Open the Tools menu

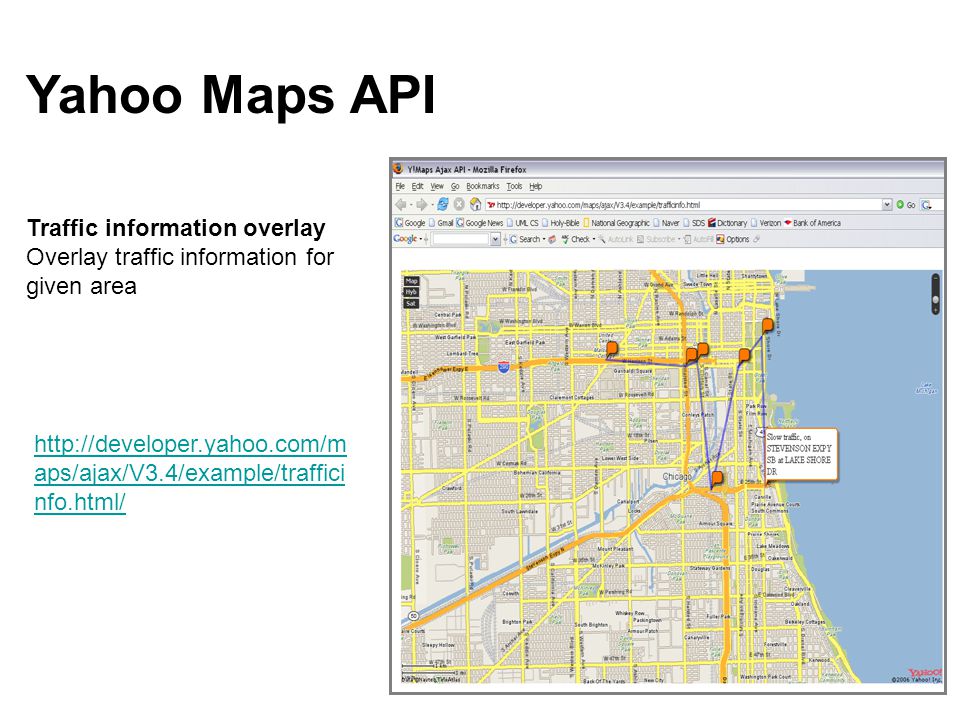coord(514,186)
